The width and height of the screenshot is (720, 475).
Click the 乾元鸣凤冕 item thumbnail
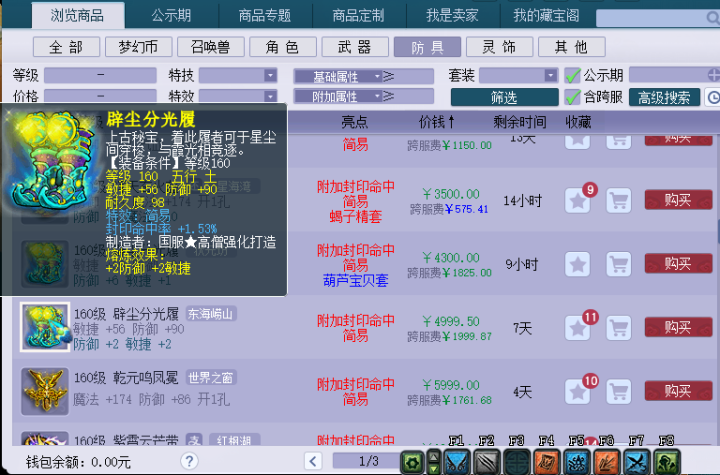tap(45, 391)
